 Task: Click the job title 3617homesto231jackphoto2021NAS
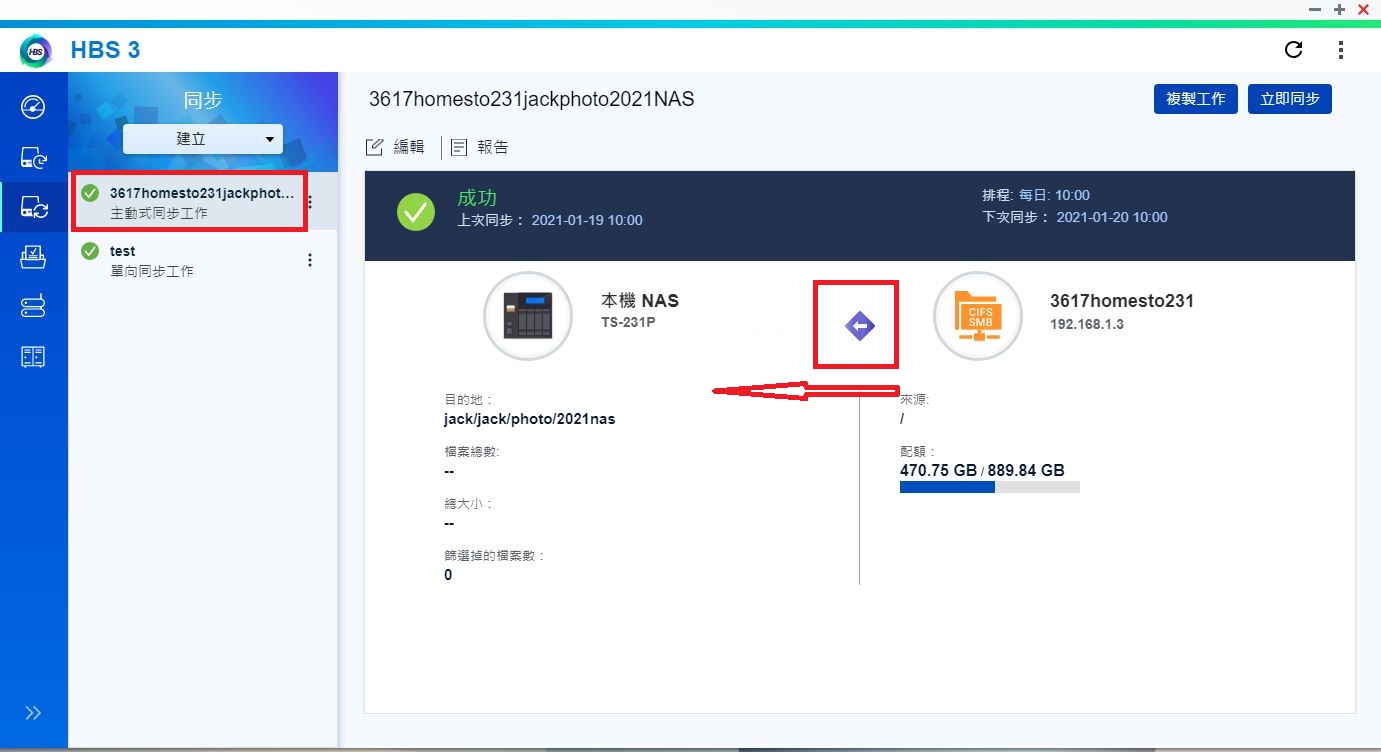(x=531, y=99)
